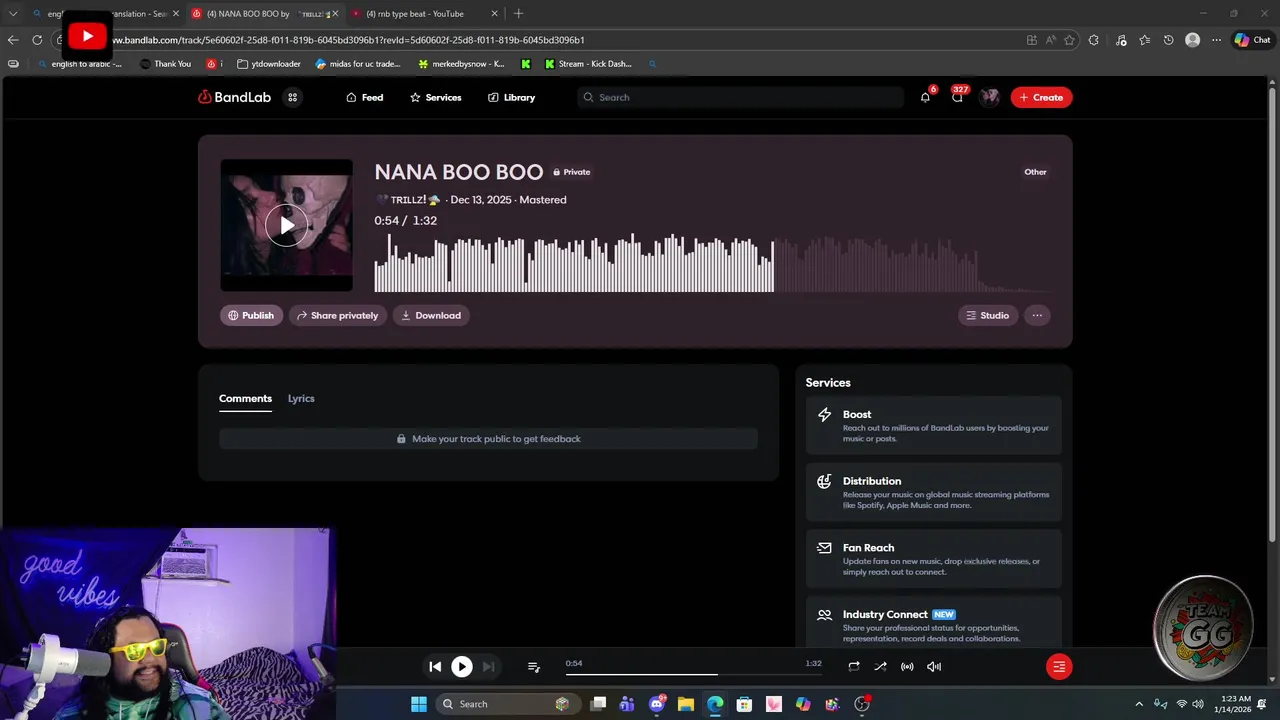Viewport: 1280px width, 720px height.
Task: Go back in the browser
Action: tap(13, 40)
